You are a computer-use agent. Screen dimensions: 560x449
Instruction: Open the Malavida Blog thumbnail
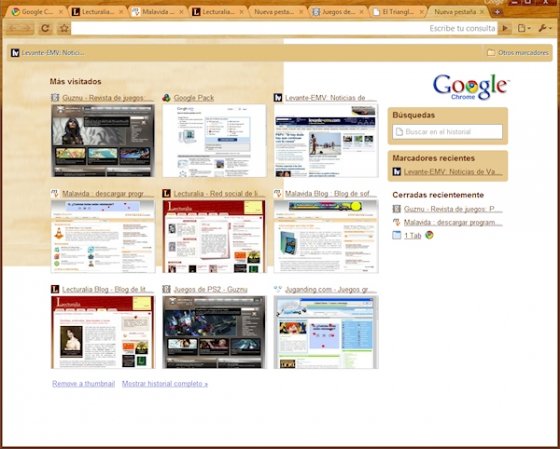326,236
